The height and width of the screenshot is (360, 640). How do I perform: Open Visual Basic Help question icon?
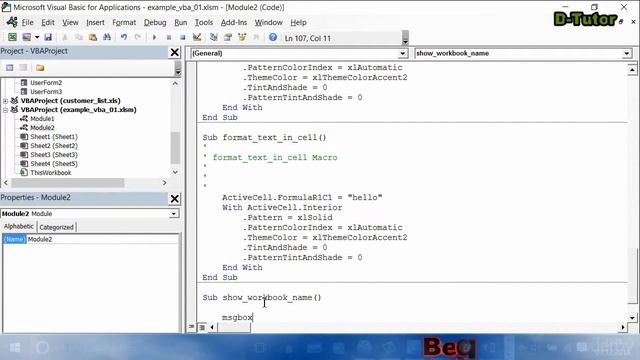click(273, 38)
